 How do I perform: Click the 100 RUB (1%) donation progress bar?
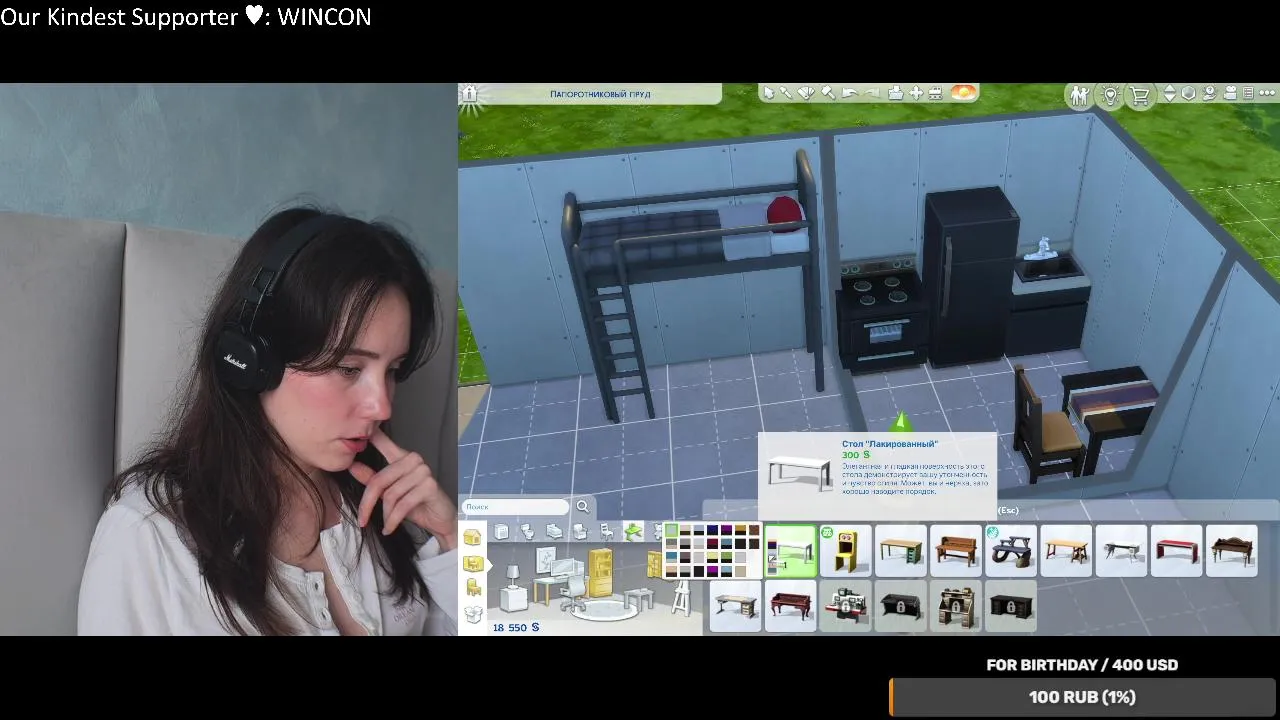(x=1083, y=697)
